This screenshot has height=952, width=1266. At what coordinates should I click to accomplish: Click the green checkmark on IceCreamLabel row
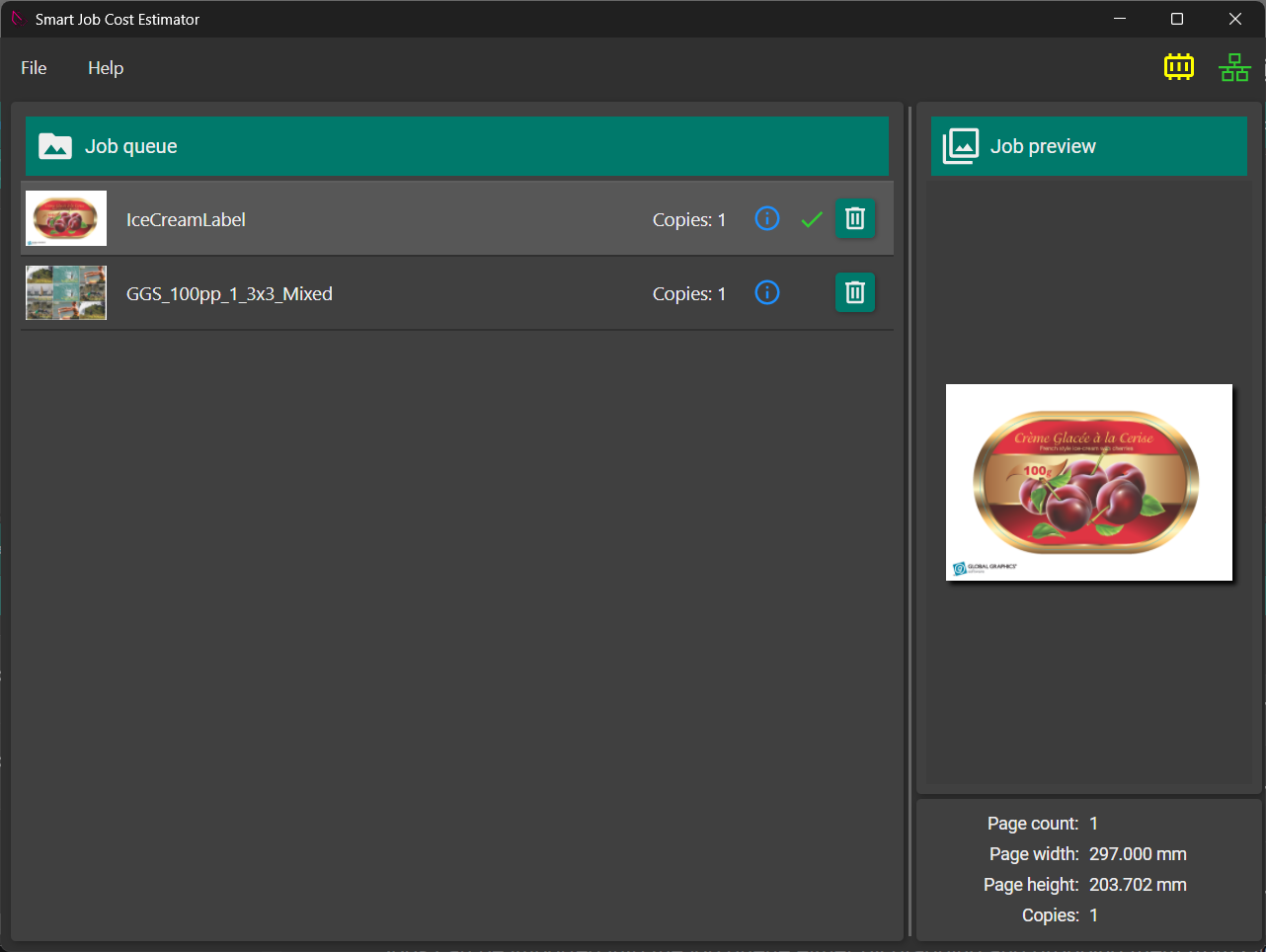[x=812, y=219]
